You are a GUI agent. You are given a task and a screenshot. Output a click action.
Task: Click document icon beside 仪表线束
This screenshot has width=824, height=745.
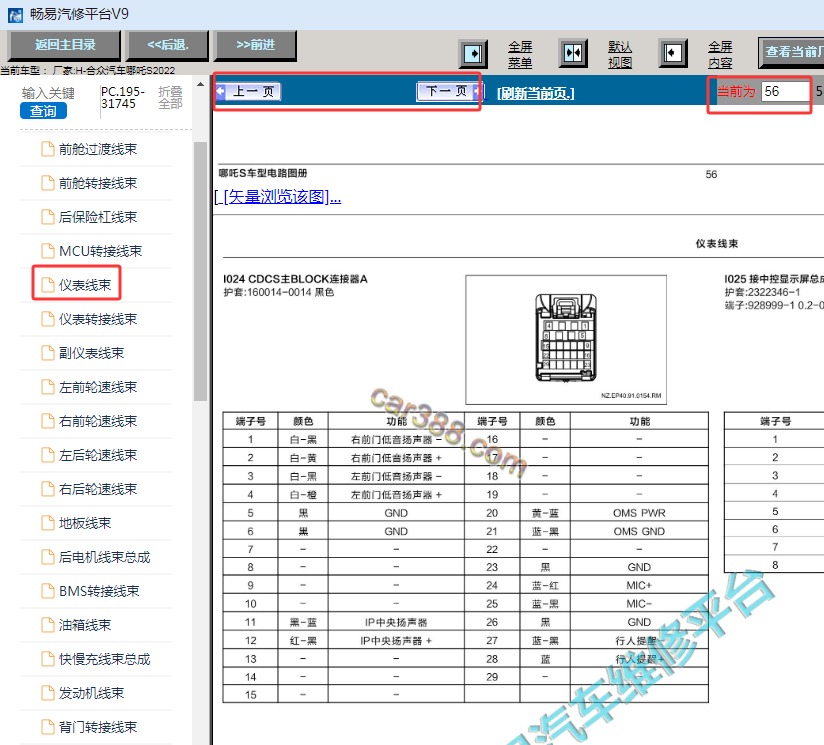[x=48, y=285]
